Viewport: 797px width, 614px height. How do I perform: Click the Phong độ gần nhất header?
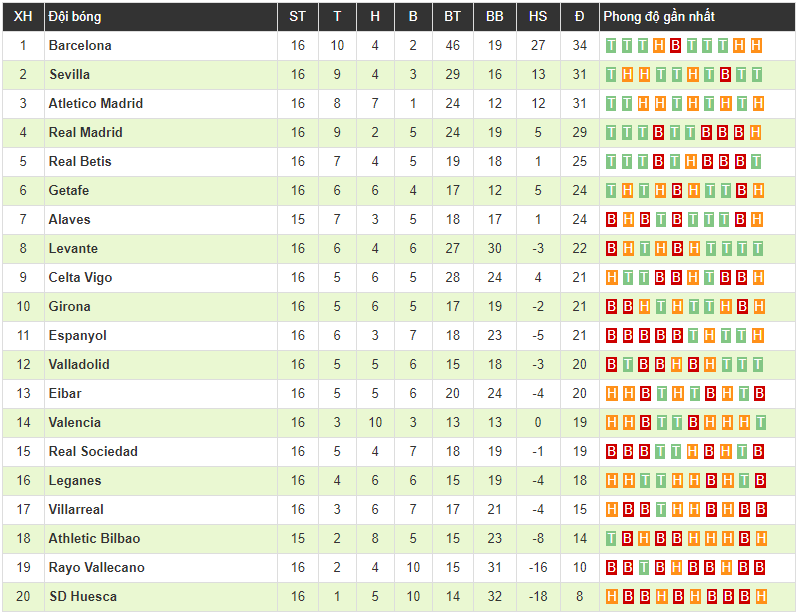[659, 16]
